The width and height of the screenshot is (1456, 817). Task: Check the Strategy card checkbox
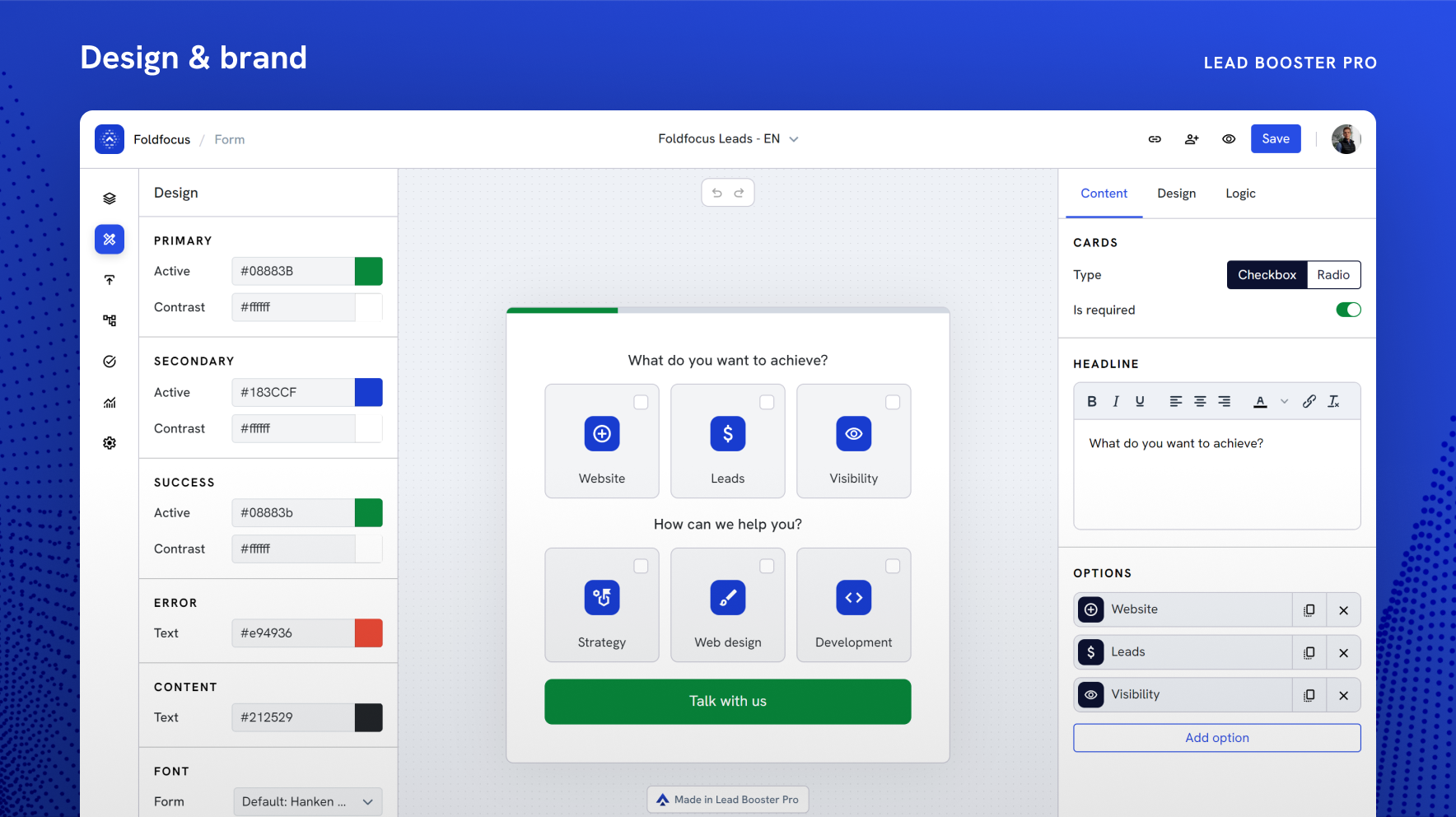tap(642, 566)
